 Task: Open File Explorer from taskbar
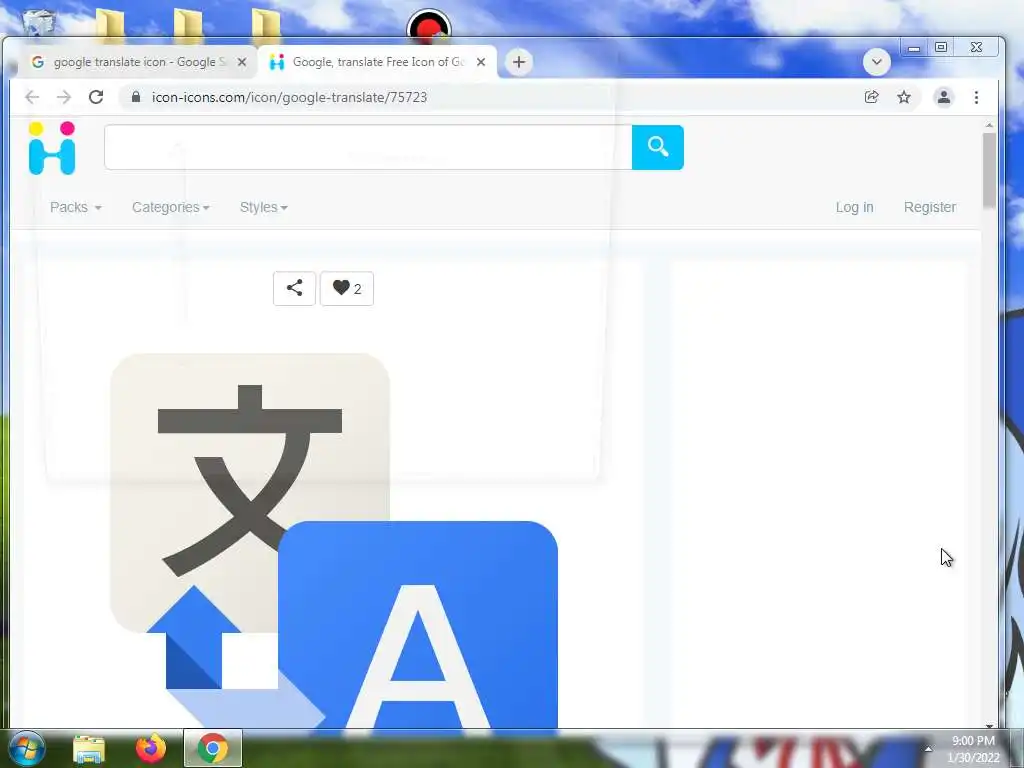point(89,749)
